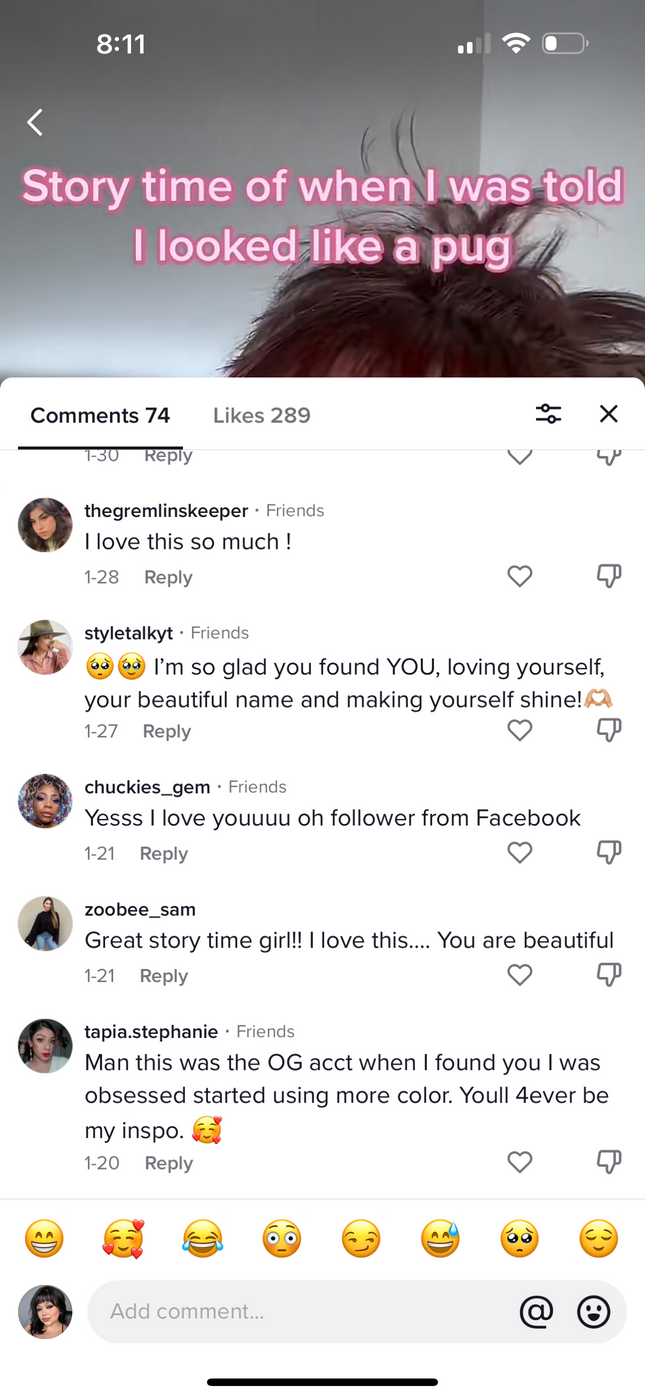Viewport: 645px width, 1398px height.
Task: Dislike tapia.stephanie's comment
Action: (608, 1162)
